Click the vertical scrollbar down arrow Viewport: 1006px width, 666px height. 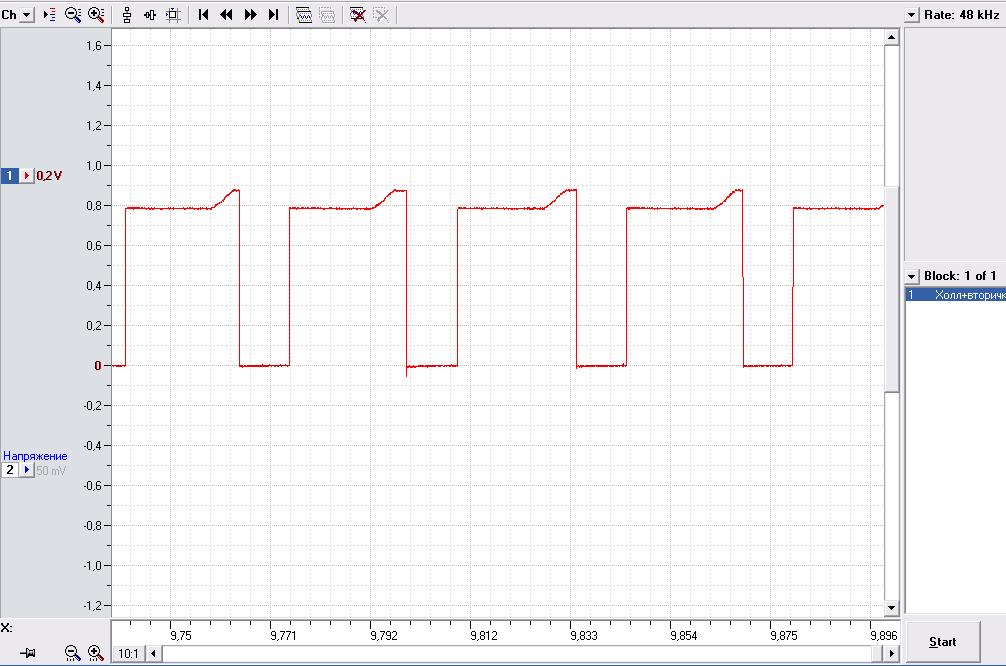click(x=891, y=607)
